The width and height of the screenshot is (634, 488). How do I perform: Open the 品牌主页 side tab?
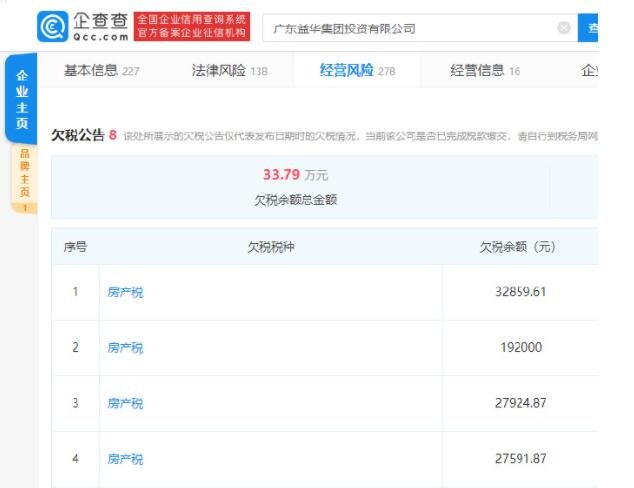(x=25, y=179)
